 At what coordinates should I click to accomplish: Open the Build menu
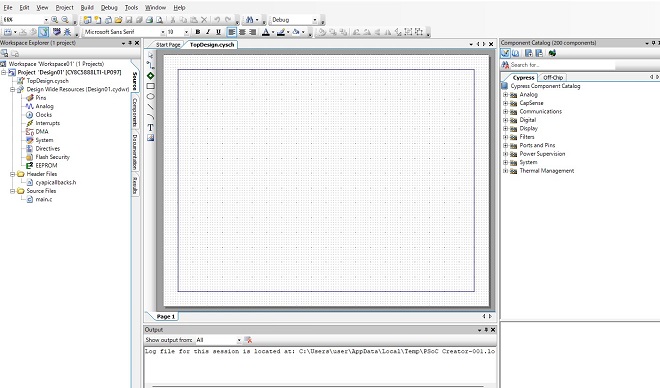point(87,8)
